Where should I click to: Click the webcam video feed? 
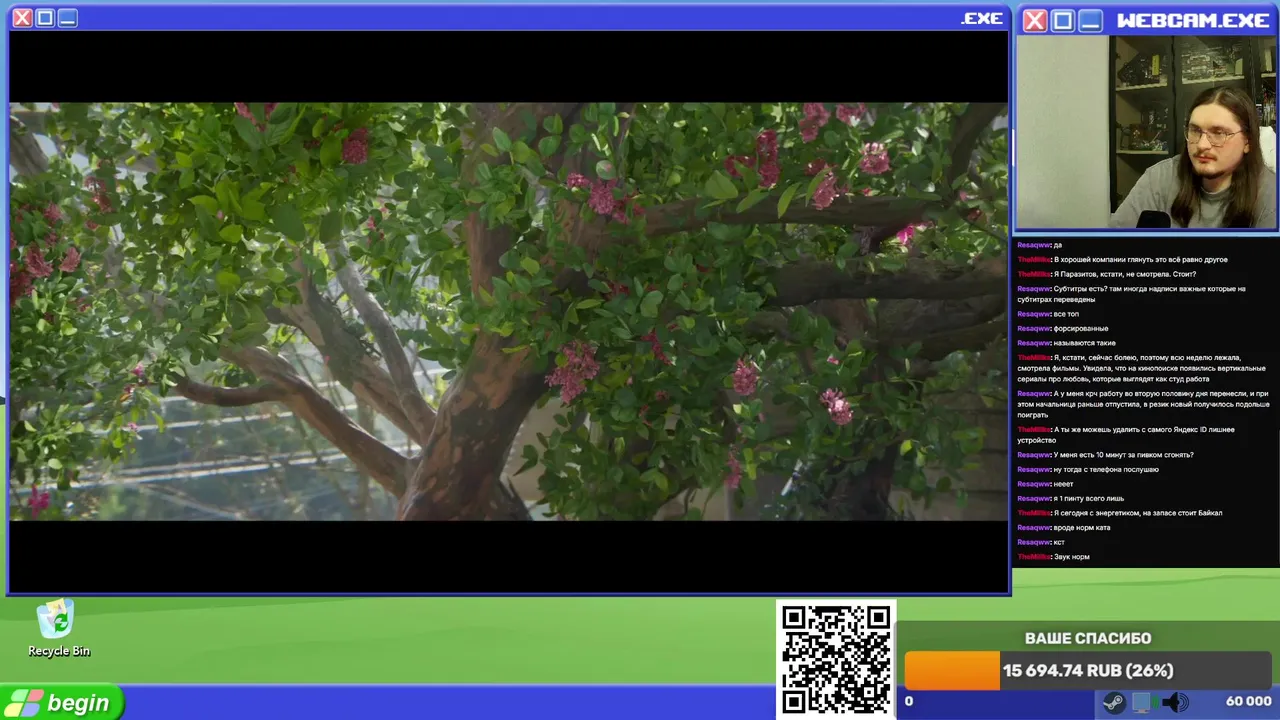click(1147, 132)
